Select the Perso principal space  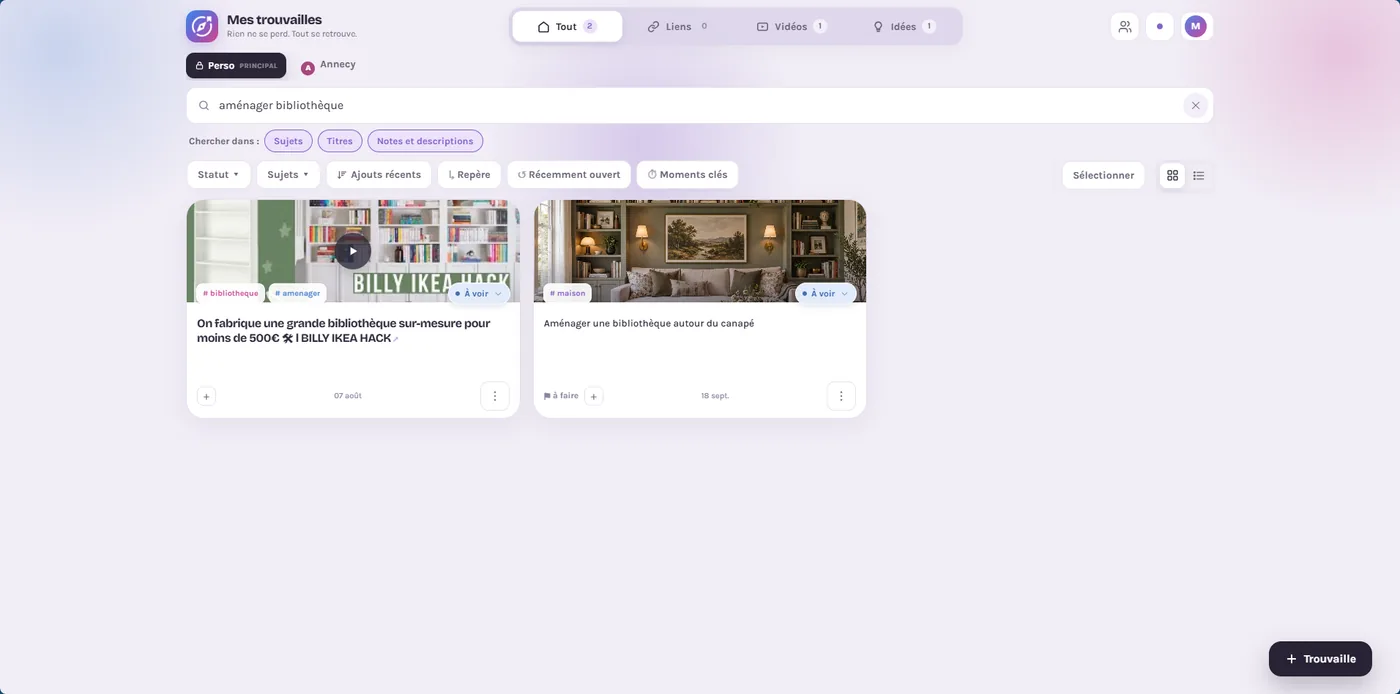coord(236,66)
